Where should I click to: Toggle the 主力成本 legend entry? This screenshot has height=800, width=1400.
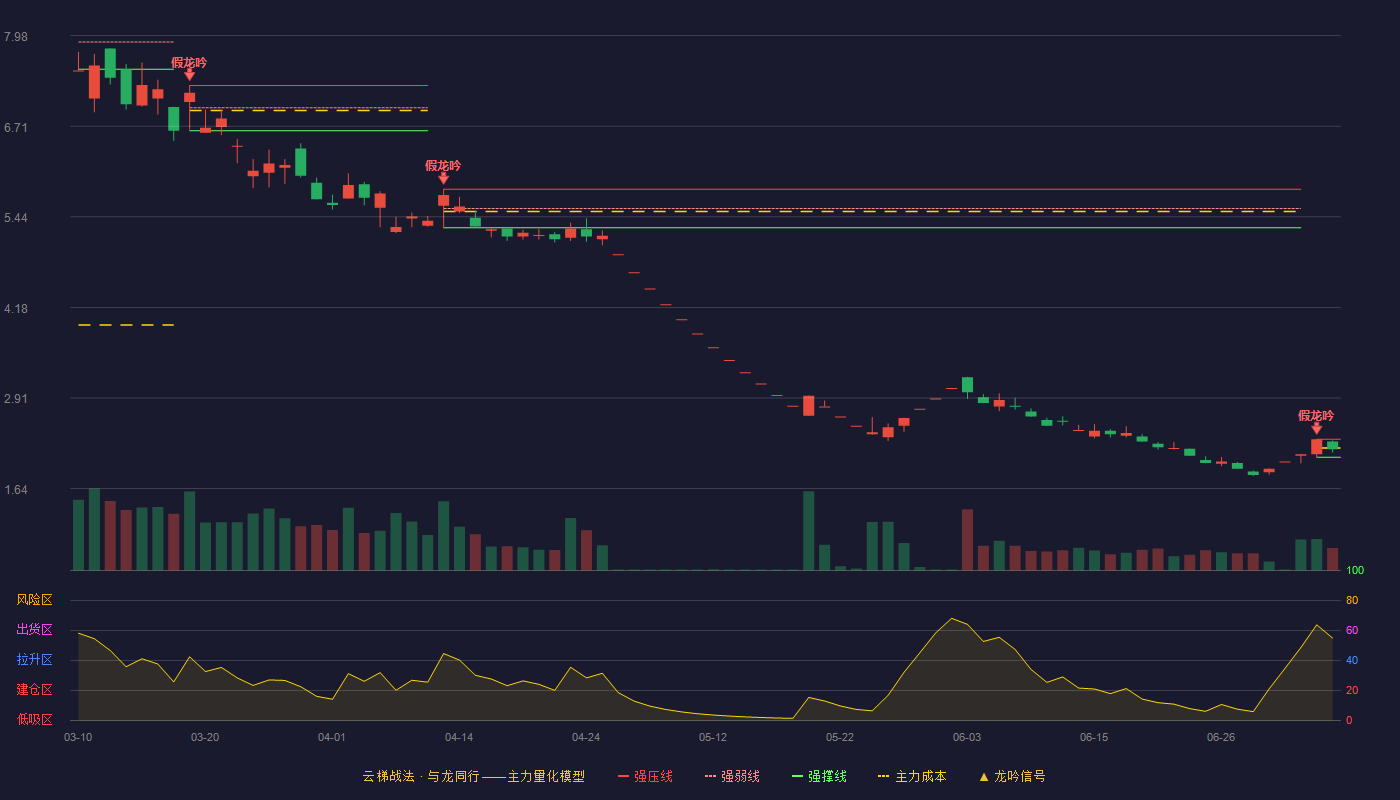click(912, 776)
